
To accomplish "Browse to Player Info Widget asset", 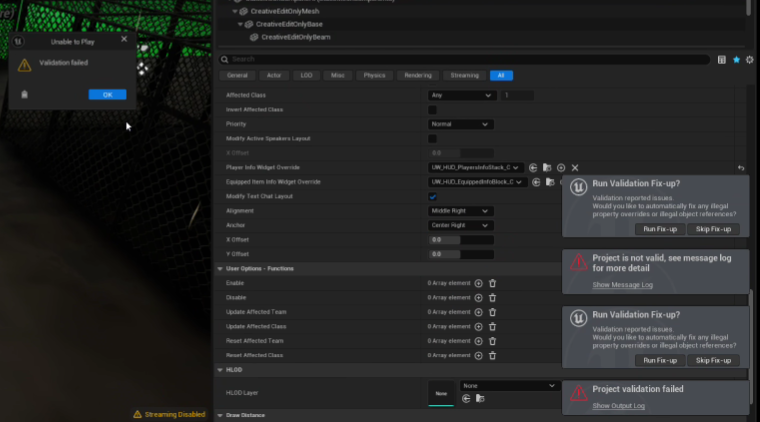I will click(547, 168).
